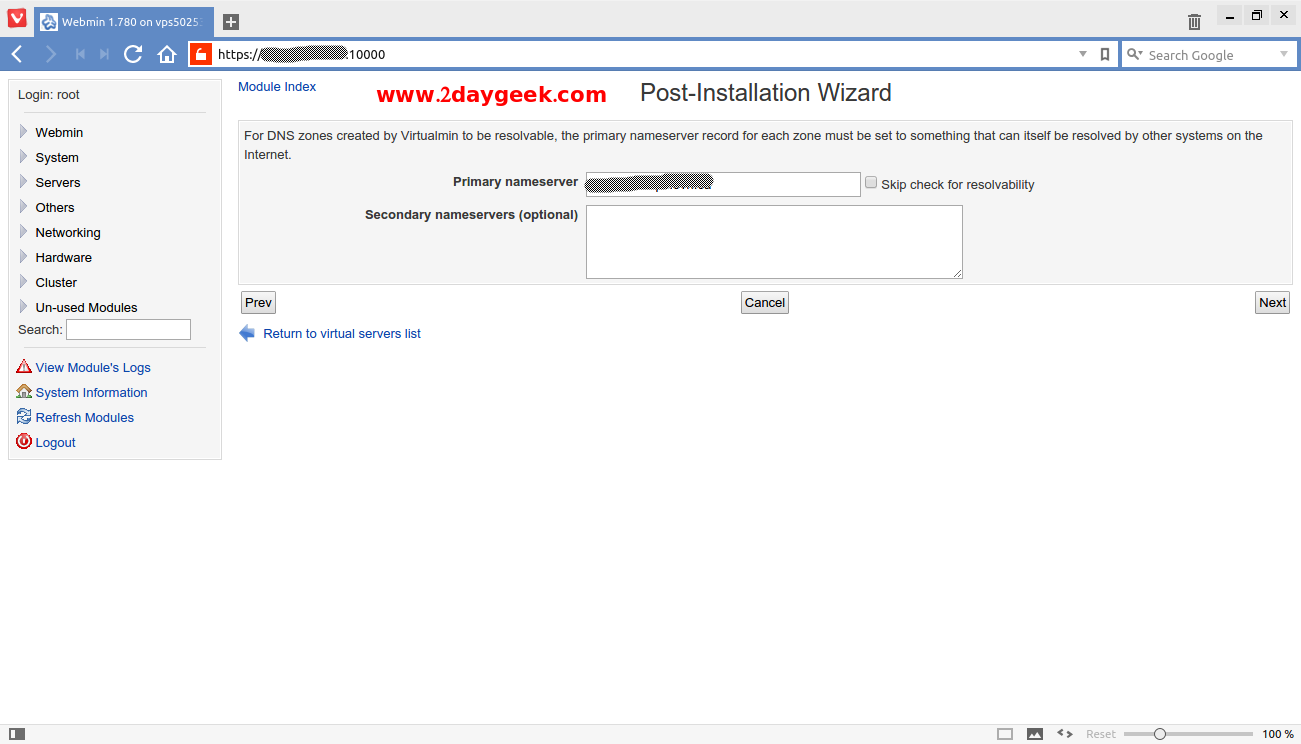Expand the Cluster menu category
The height and width of the screenshot is (744, 1301).
pos(55,282)
